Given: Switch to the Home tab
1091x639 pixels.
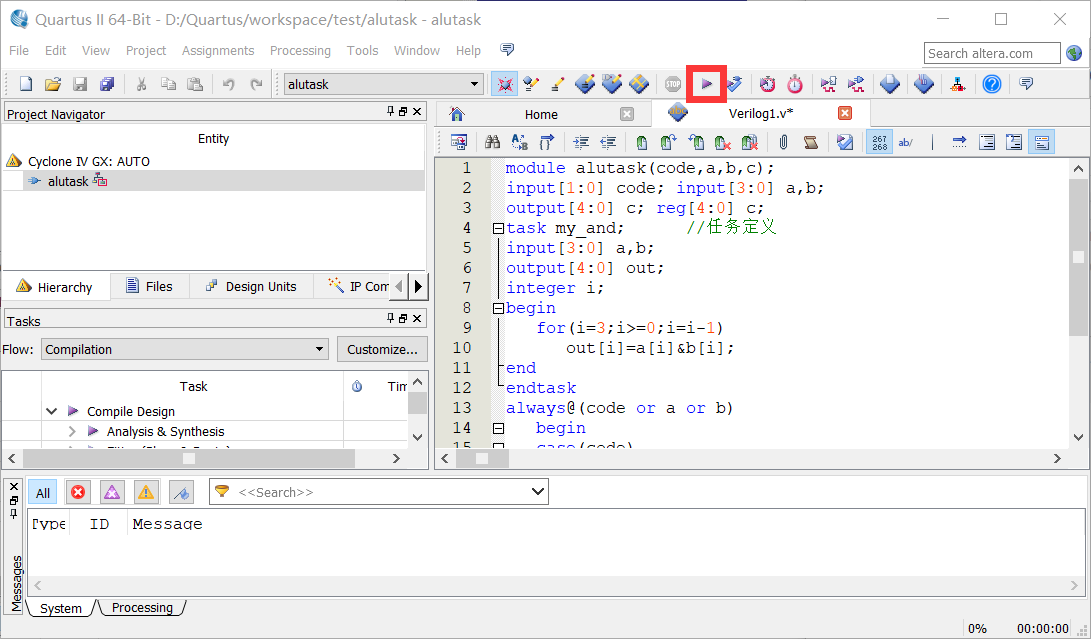Looking at the screenshot, I should pyautogui.click(x=541, y=114).
